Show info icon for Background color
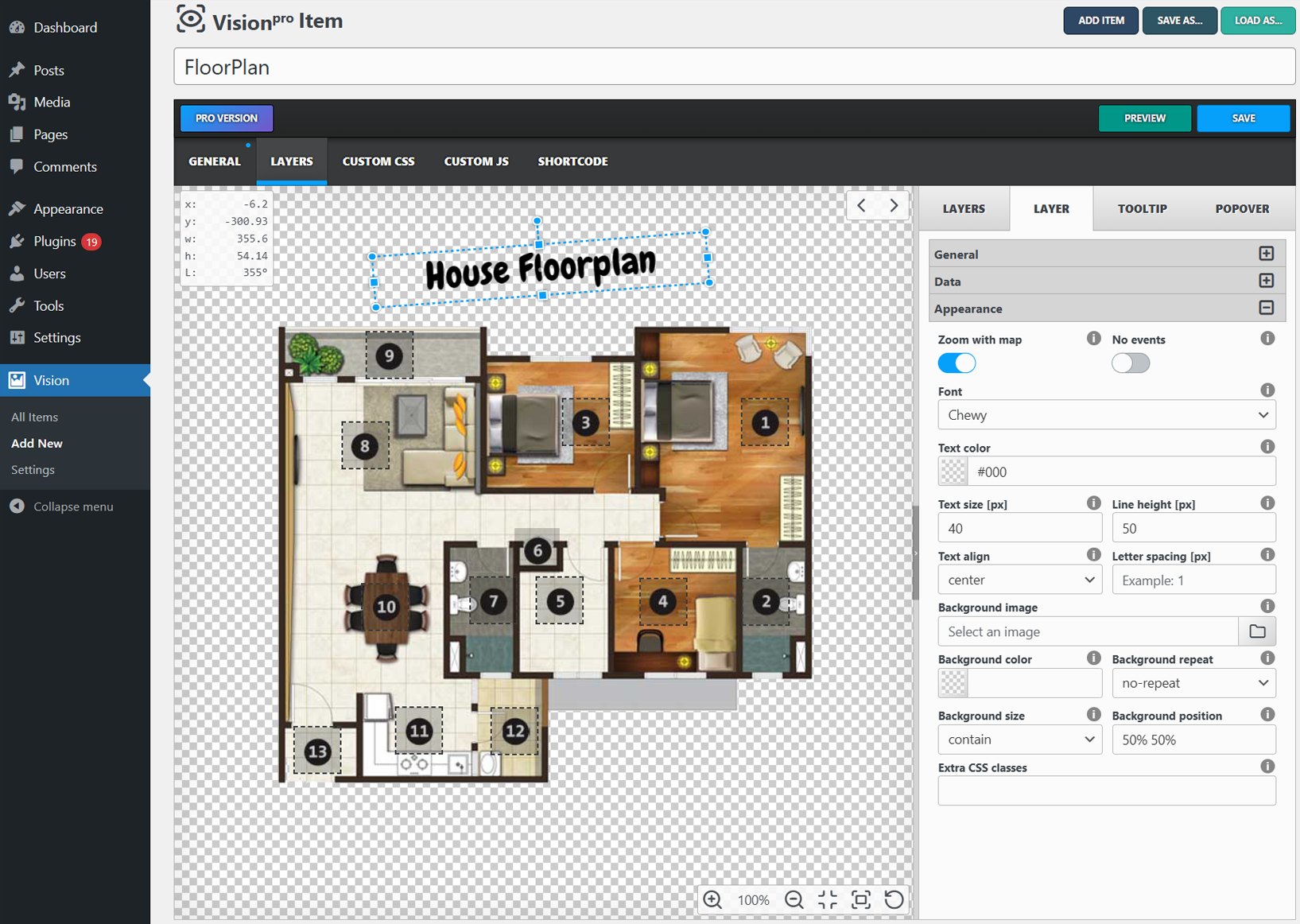This screenshot has width=1300, height=924. pyautogui.click(x=1094, y=658)
